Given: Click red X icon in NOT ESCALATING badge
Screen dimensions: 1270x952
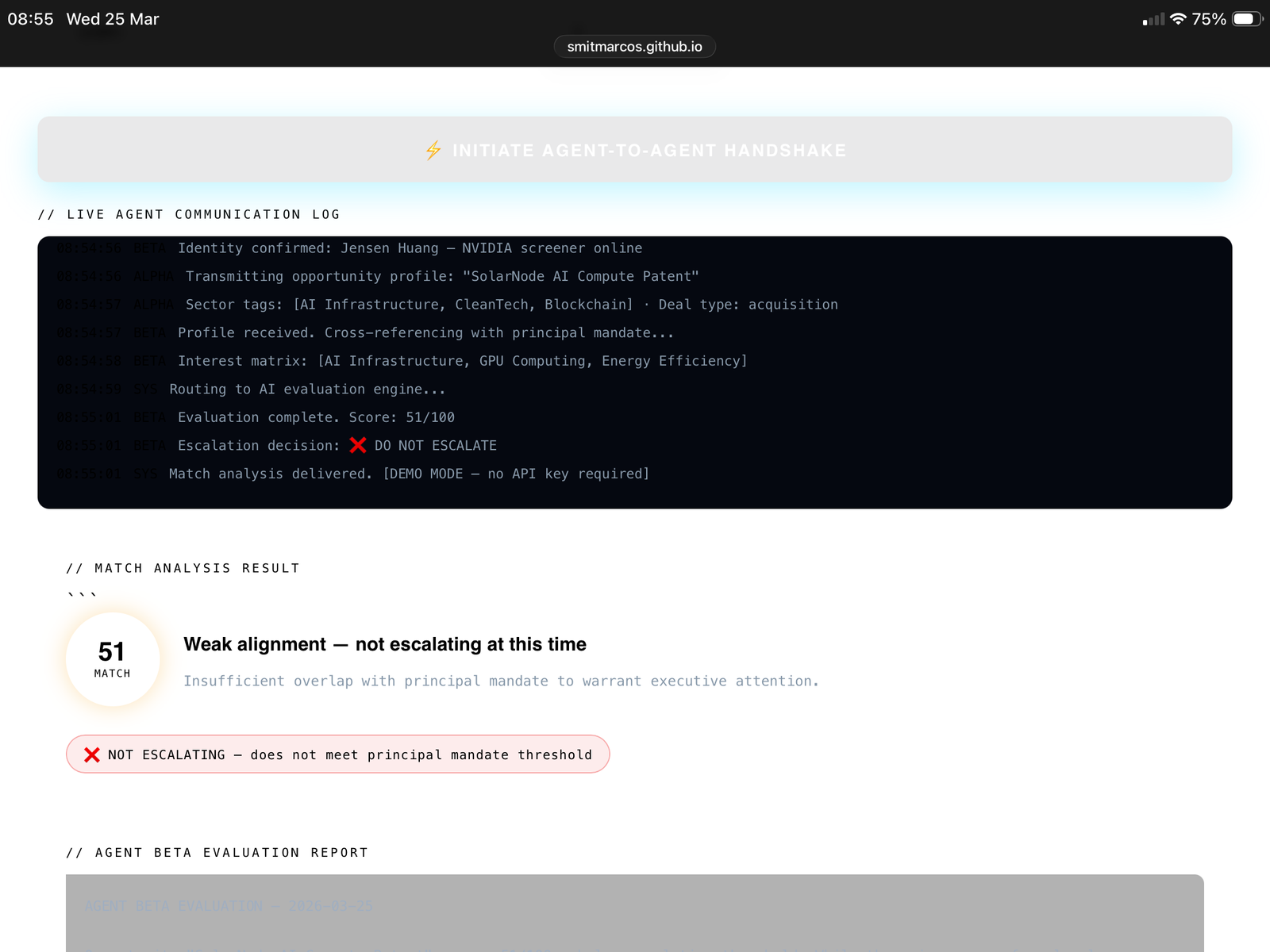Looking at the screenshot, I should [x=92, y=754].
